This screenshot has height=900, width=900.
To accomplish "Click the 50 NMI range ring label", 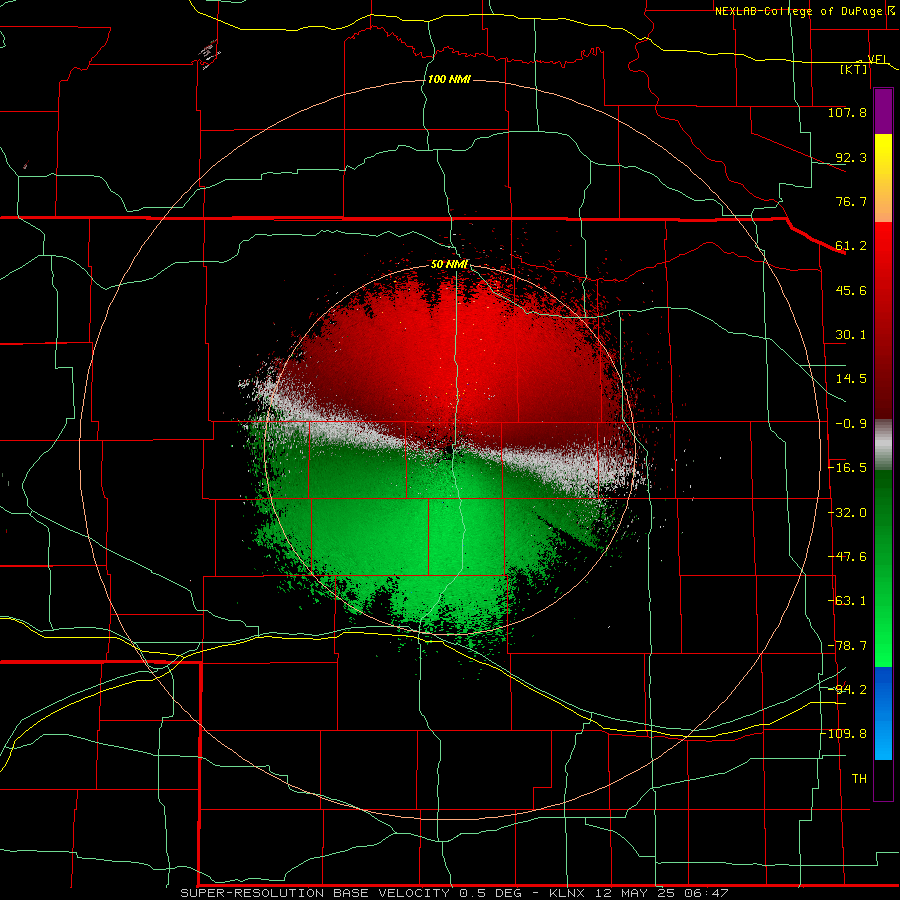I will (x=449, y=265).
